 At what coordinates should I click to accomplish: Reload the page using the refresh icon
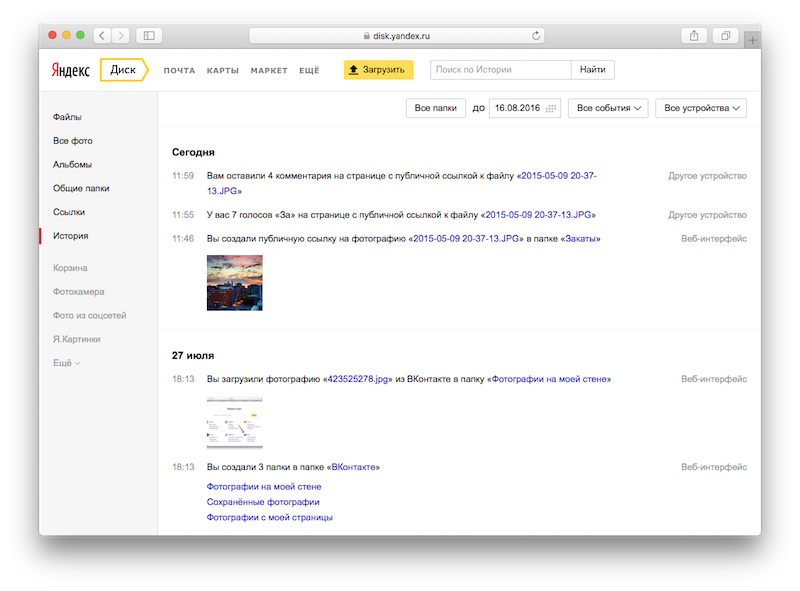click(536, 36)
